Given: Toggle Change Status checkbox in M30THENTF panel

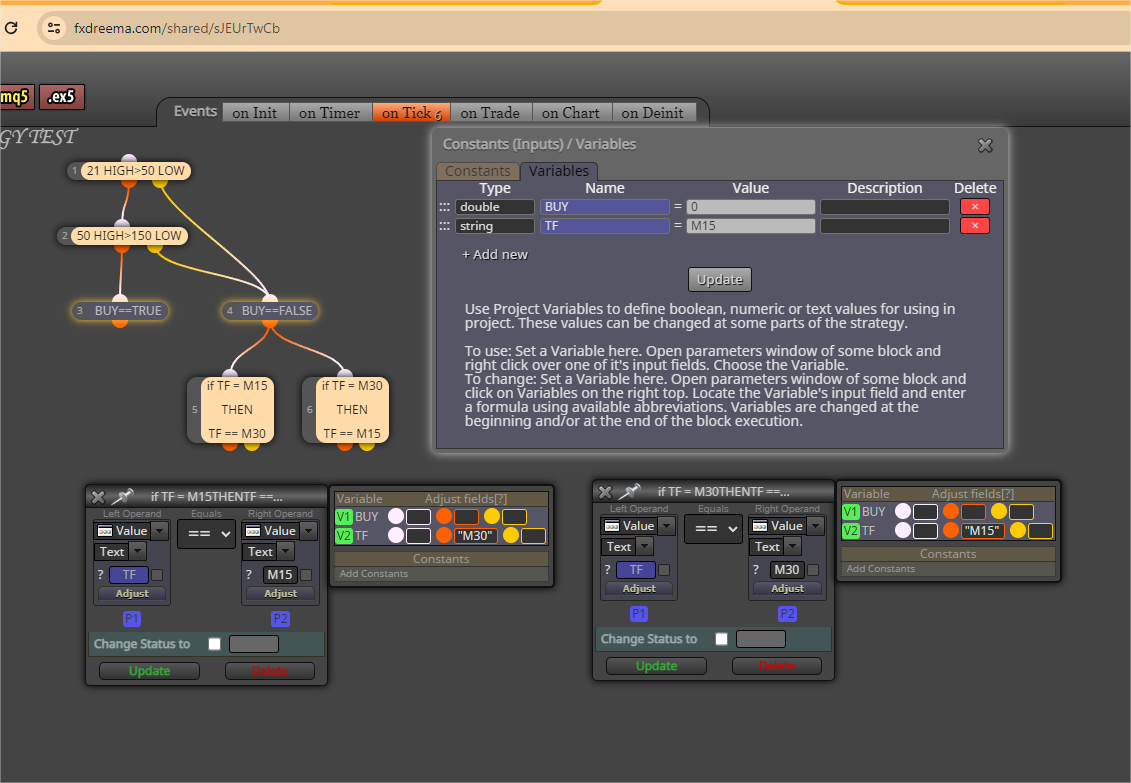Looking at the screenshot, I should tap(721, 639).
